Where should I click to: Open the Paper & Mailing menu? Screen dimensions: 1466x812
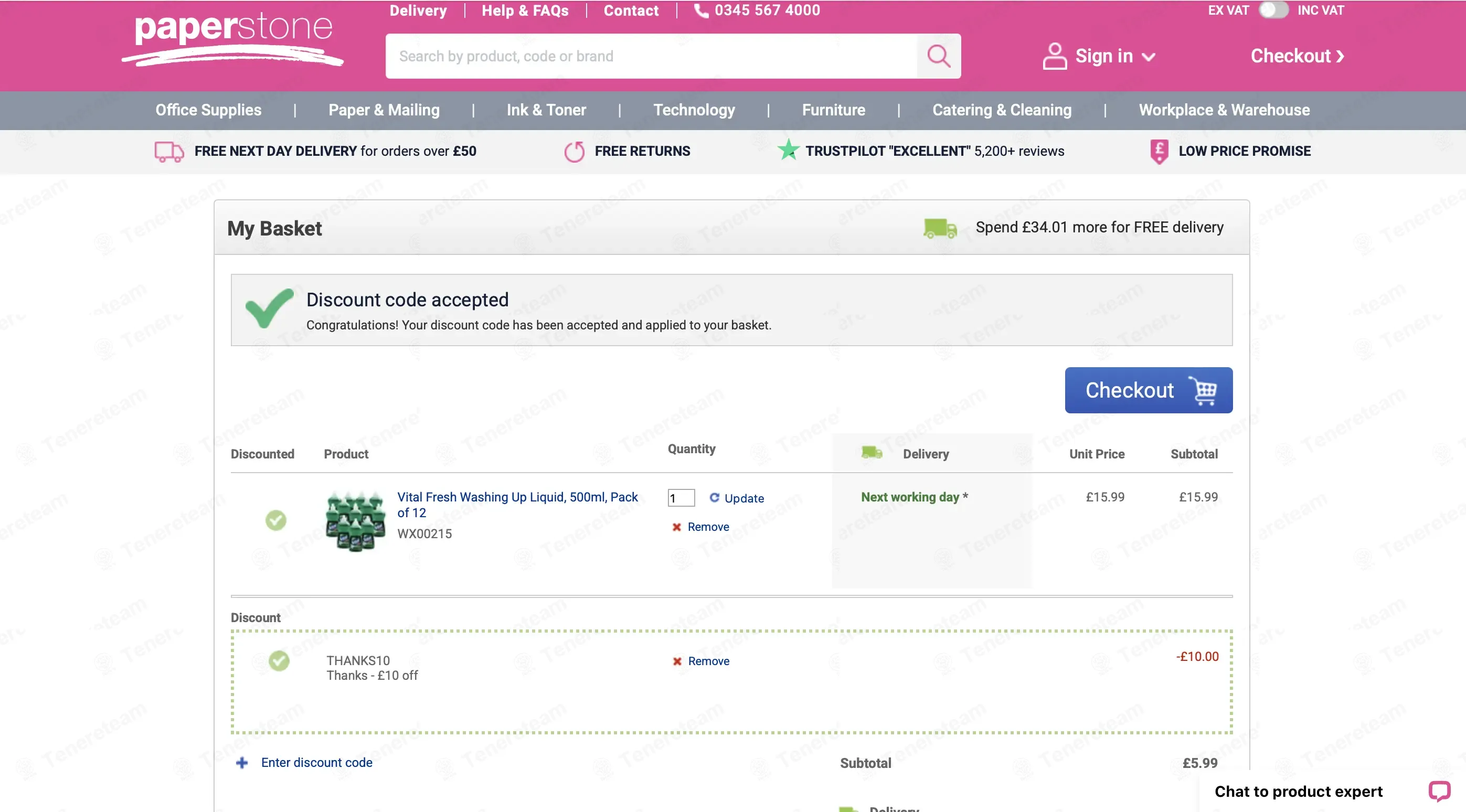pyautogui.click(x=384, y=110)
